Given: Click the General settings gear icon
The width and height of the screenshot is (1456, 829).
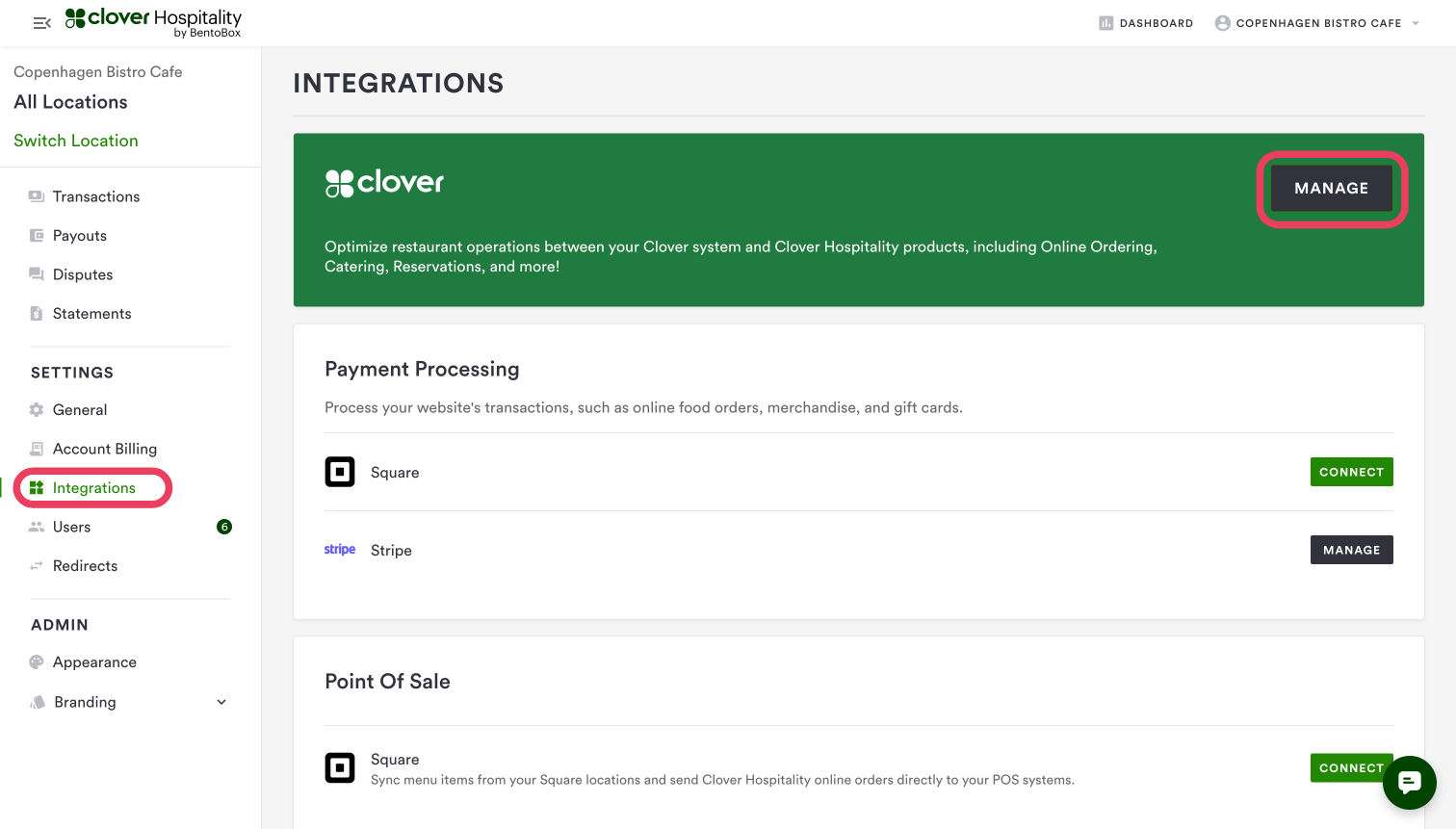Looking at the screenshot, I should [37, 410].
